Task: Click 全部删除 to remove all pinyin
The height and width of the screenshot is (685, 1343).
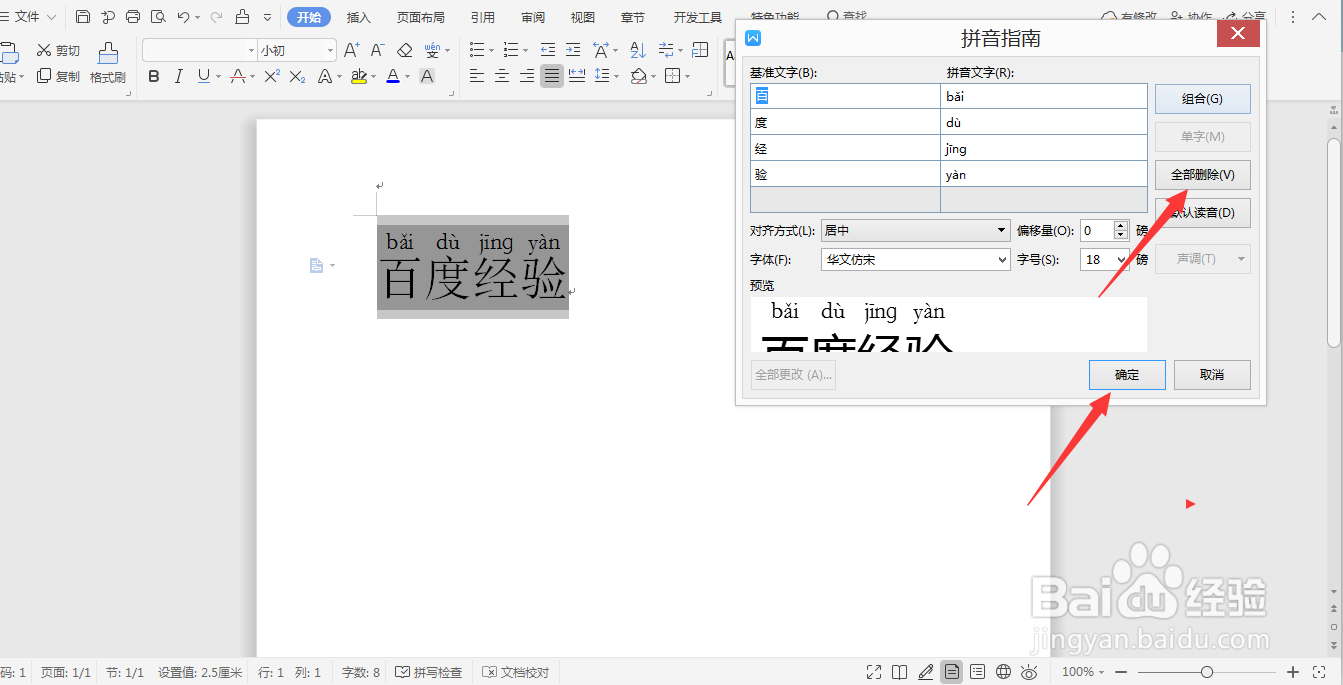Action: [1201, 174]
